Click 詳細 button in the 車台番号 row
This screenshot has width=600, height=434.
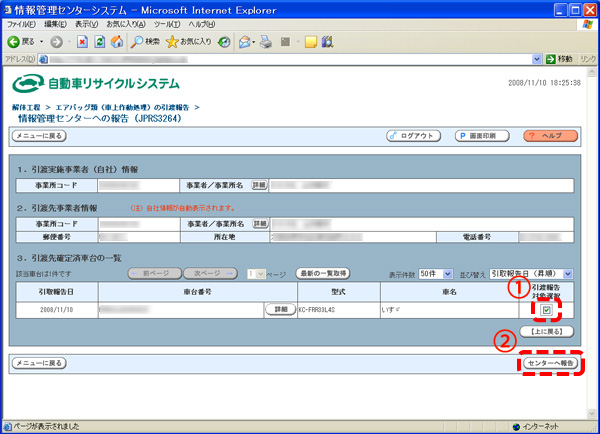click(280, 309)
